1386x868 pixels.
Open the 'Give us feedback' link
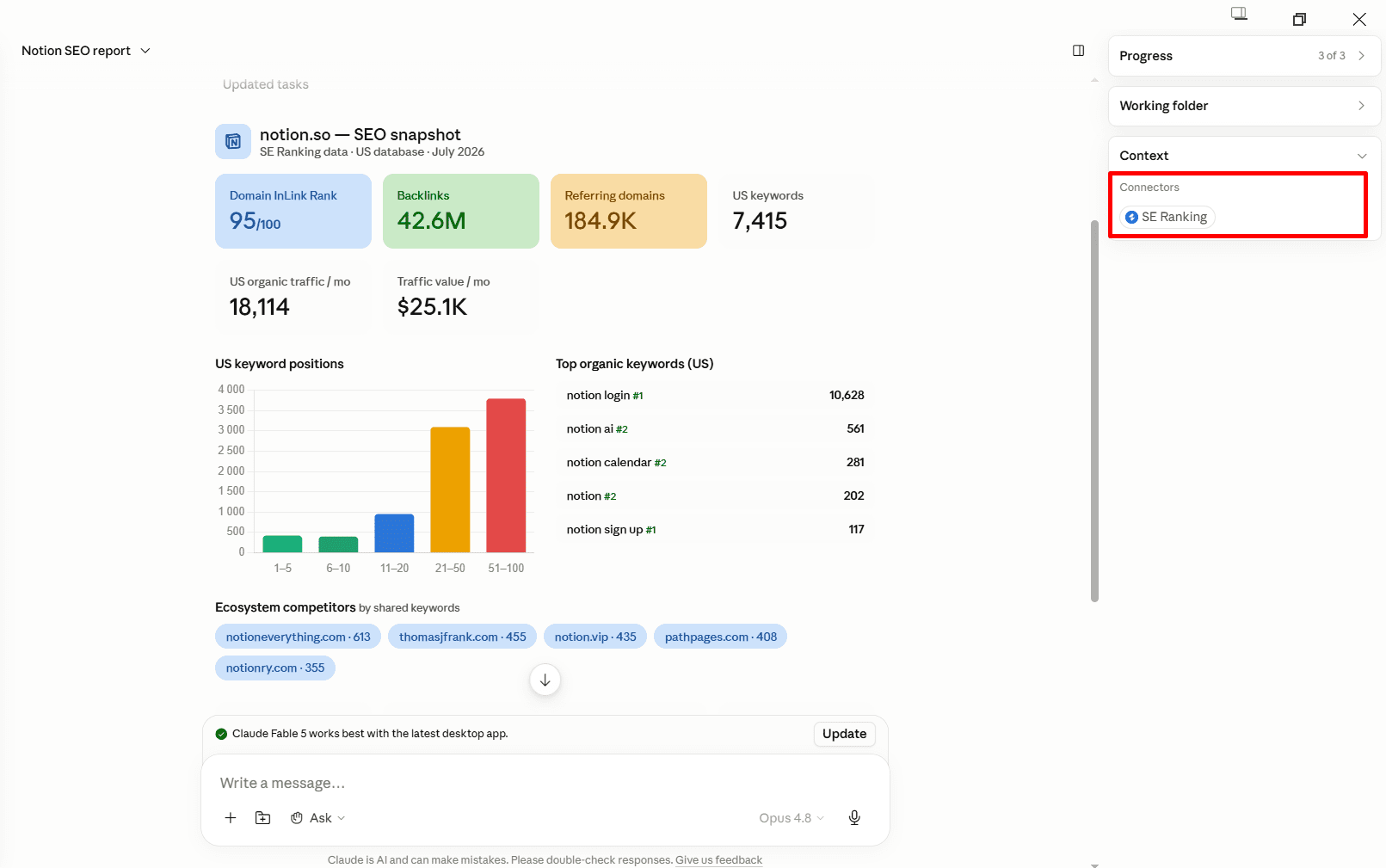pos(718,860)
